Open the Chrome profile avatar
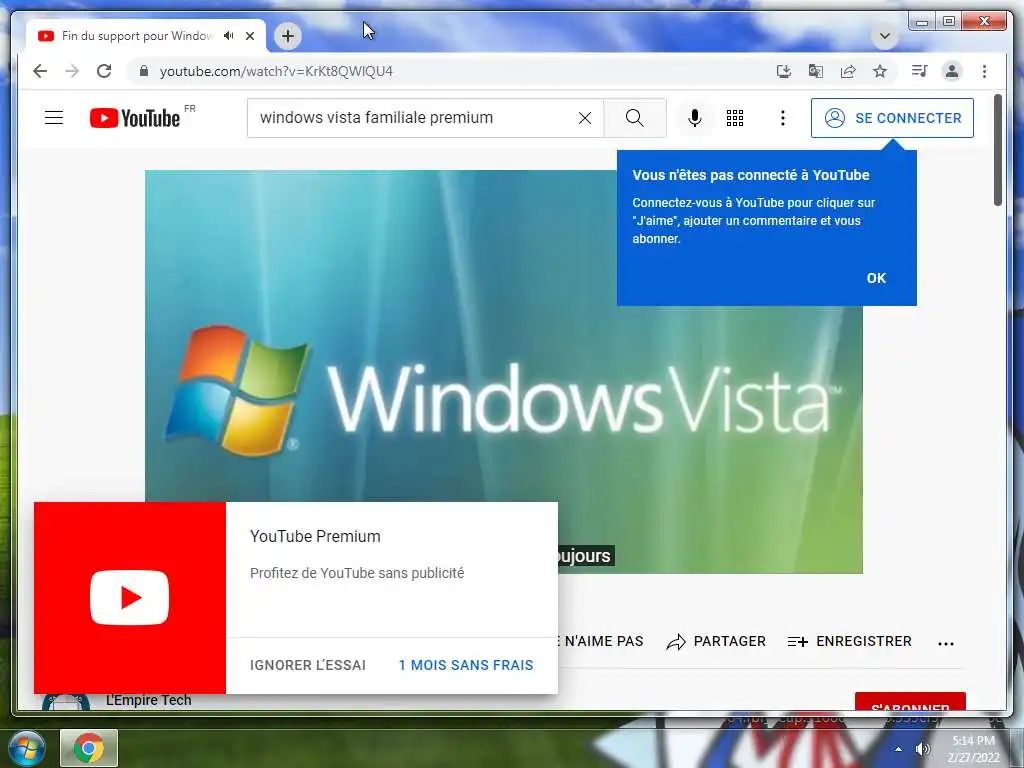This screenshot has height=768, width=1024. tap(952, 71)
